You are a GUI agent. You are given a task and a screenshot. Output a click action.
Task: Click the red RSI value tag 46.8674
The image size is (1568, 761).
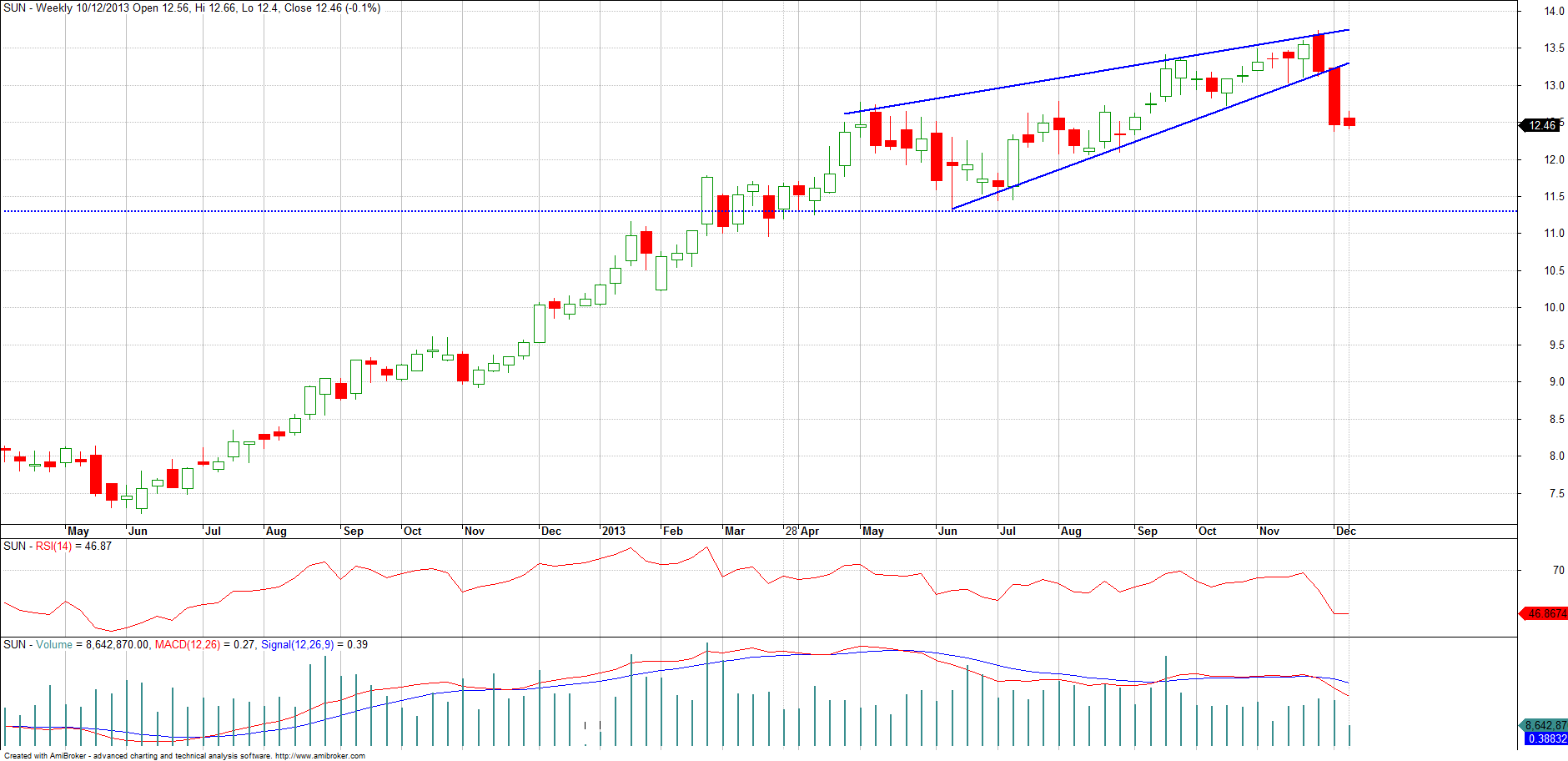click(x=1545, y=613)
